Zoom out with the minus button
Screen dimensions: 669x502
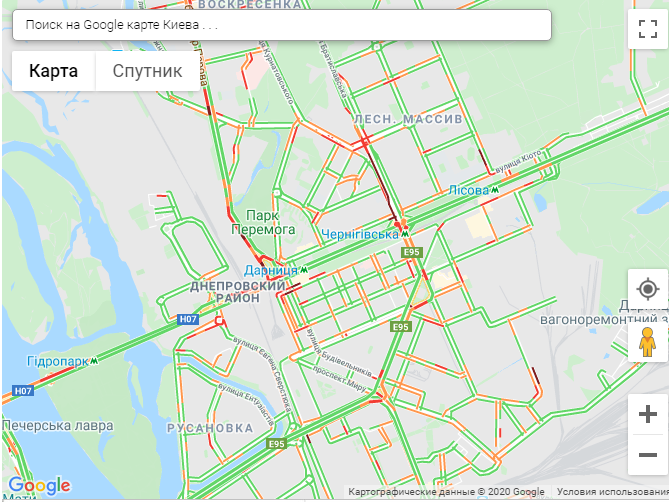(x=648, y=455)
